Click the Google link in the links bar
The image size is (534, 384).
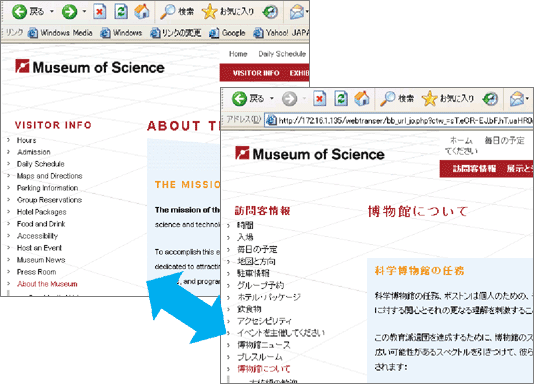tap(234, 33)
